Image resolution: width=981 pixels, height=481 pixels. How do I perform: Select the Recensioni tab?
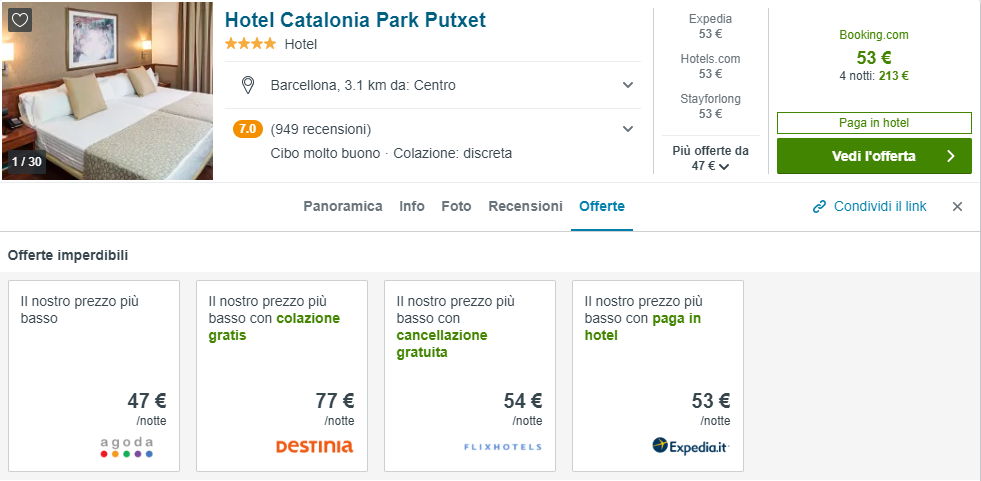pos(525,206)
